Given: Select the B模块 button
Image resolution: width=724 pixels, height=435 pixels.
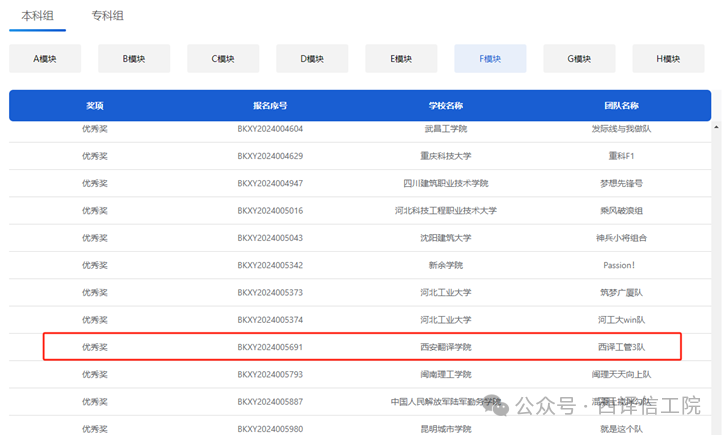Looking at the screenshot, I should [134, 59].
